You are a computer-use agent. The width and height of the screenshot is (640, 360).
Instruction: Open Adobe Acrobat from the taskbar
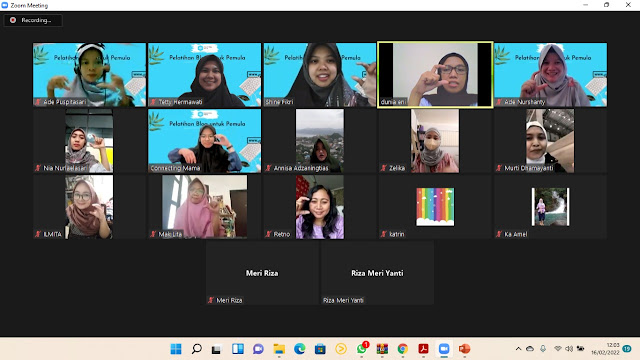[423, 349]
